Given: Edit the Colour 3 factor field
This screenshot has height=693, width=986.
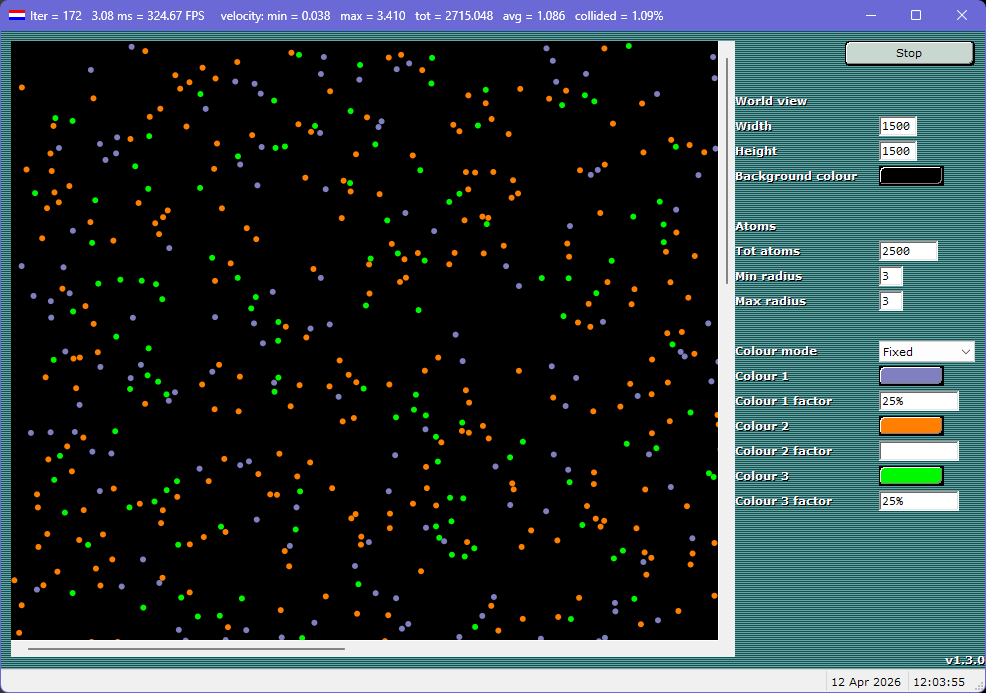Looking at the screenshot, I should click(918, 501).
